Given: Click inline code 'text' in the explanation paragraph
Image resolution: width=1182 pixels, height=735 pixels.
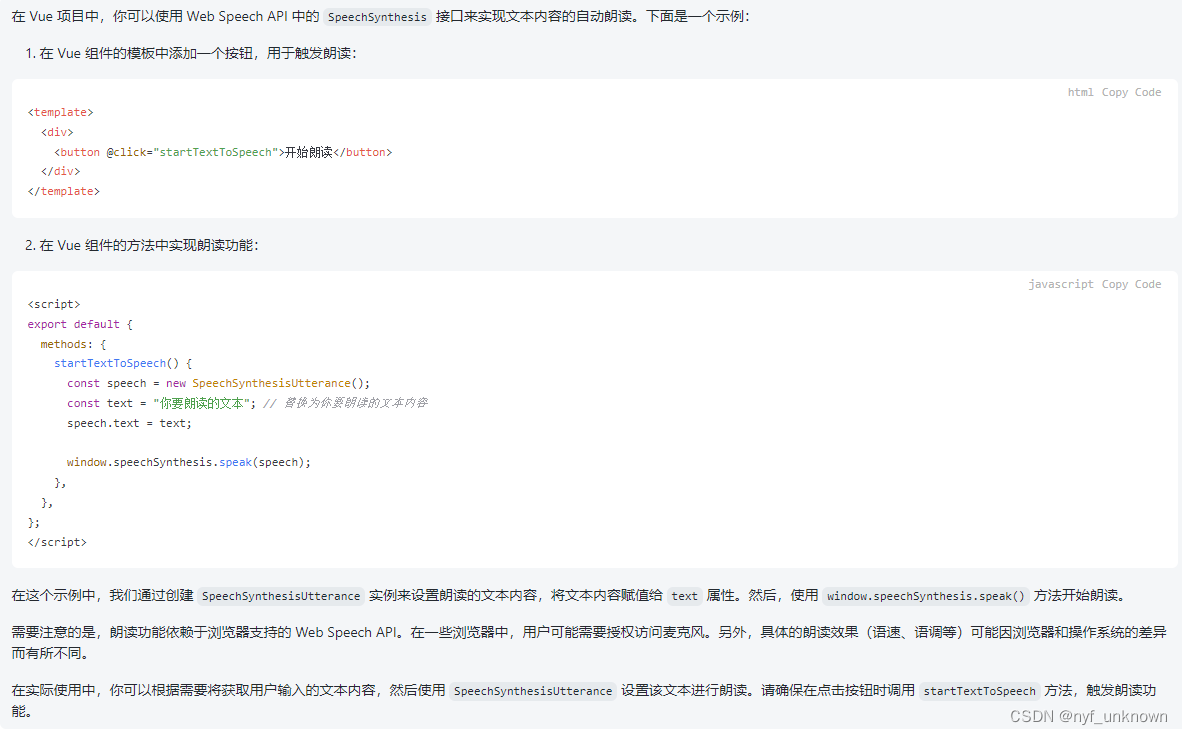Looking at the screenshot, I should (684, 596).
